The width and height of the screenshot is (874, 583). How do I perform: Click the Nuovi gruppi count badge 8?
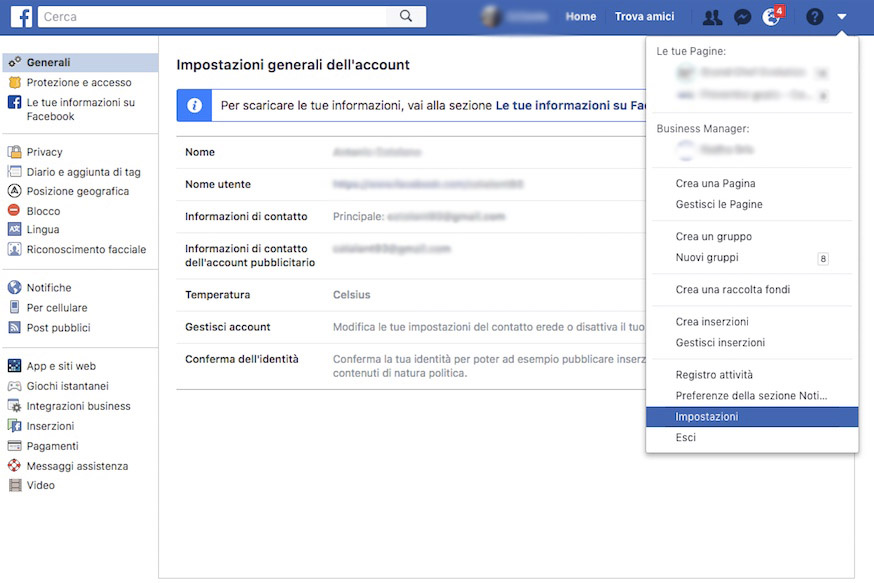point(823,259)
